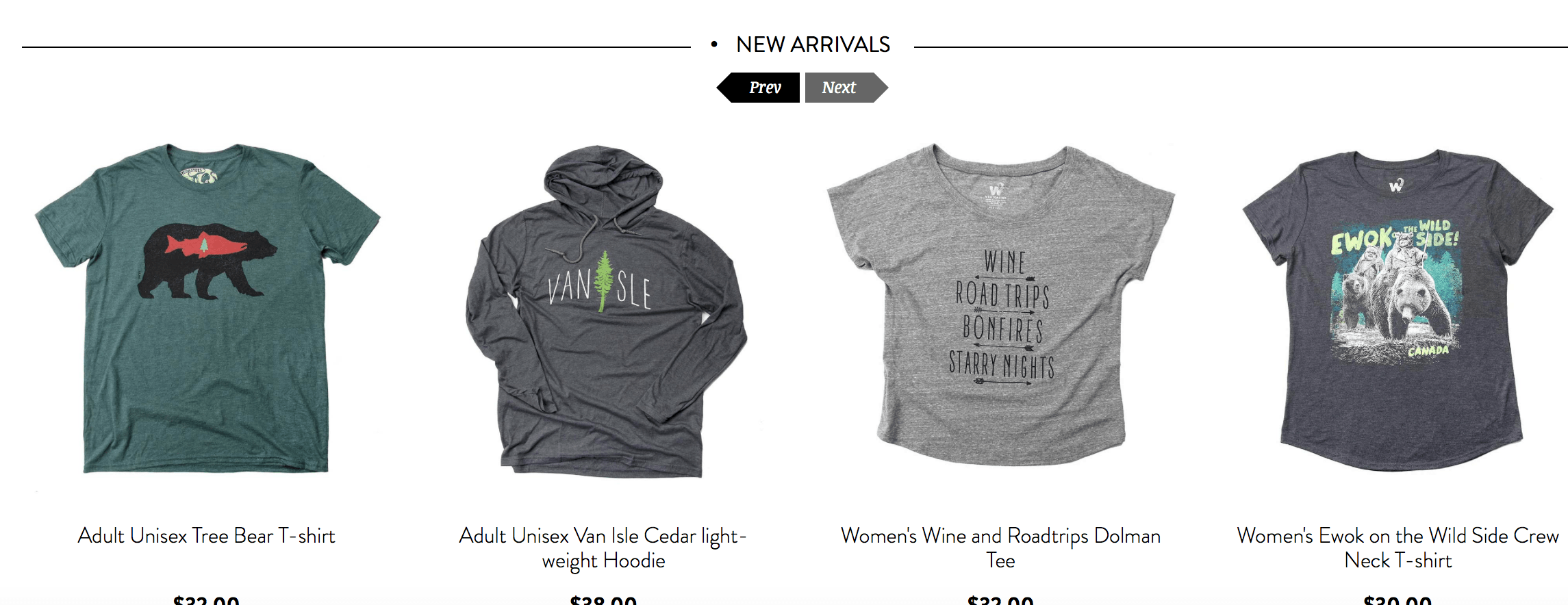Open Women's Ewok on the Wild Side link
Image resolution: width=1568 pixels, height=605 pixels.
(1398, 548)
